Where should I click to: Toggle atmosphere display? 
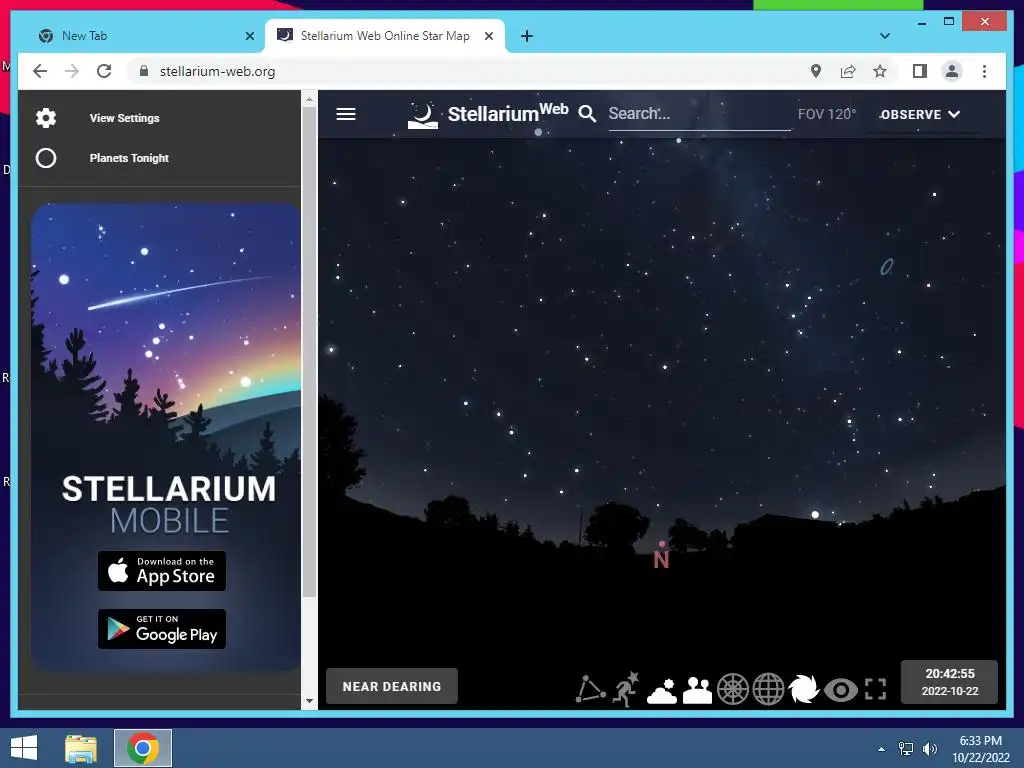(x=662, y=691)
